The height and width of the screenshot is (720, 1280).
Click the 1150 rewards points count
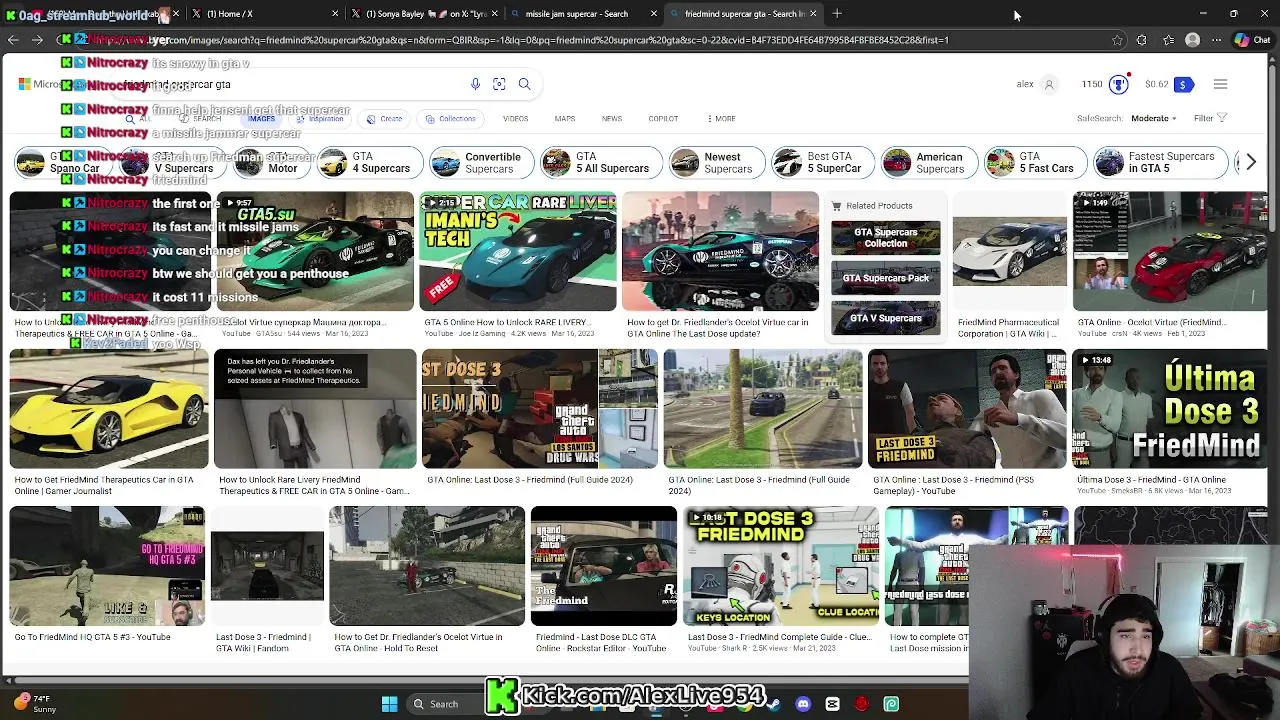[x=1092, y=84]
